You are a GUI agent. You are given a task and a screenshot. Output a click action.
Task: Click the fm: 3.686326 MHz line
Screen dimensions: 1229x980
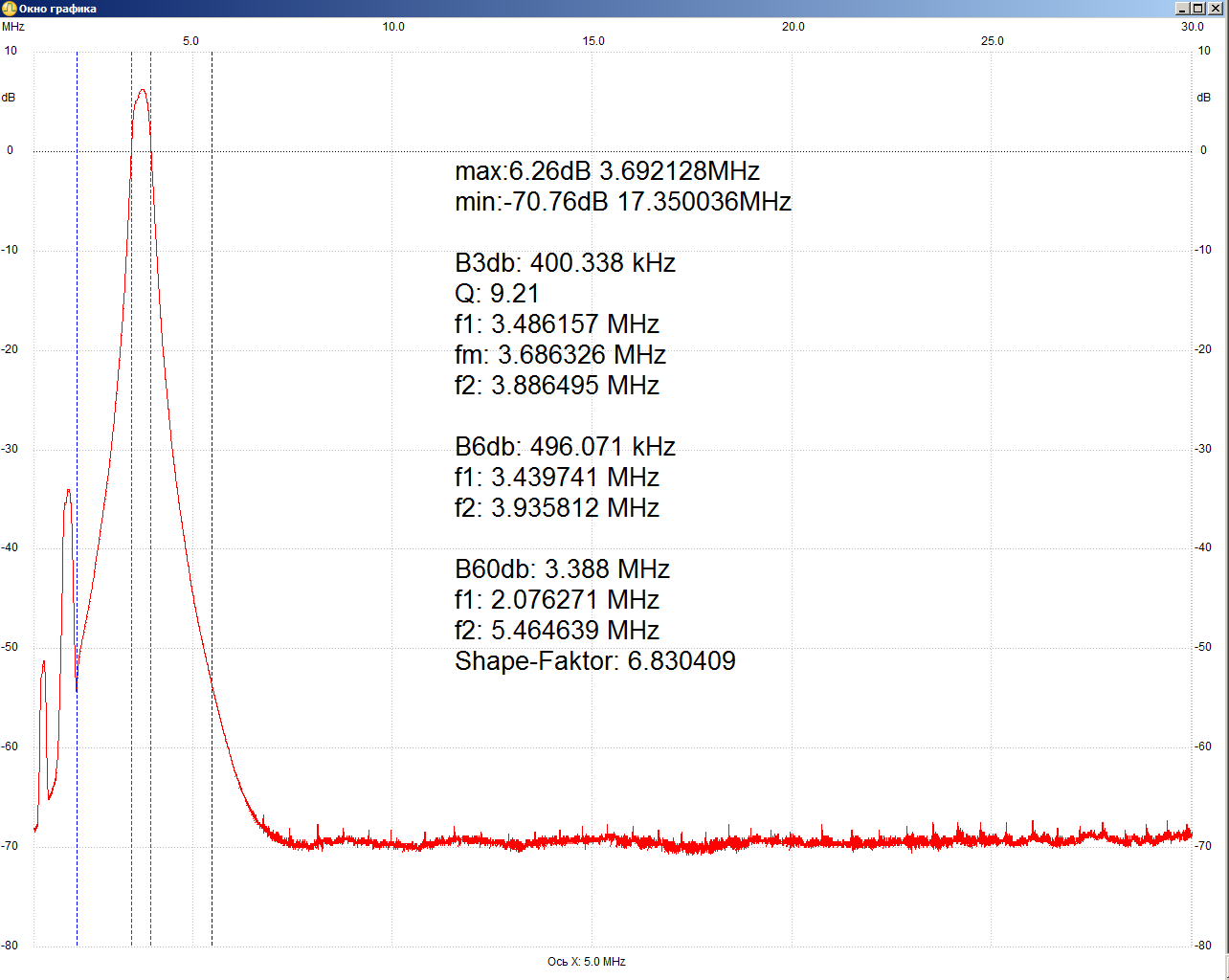coord(560,355)
